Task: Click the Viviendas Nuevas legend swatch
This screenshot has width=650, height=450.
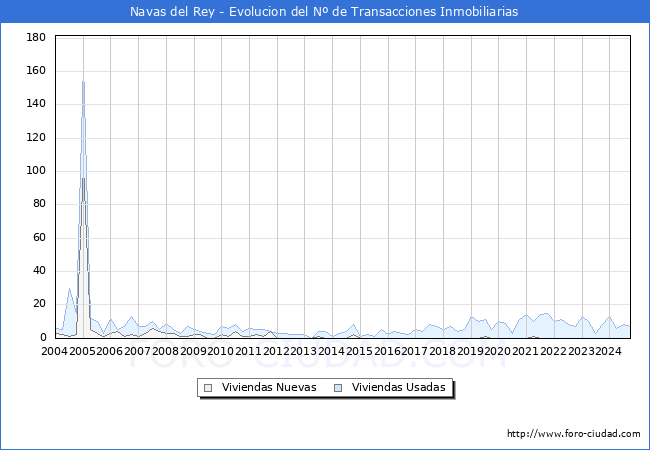Action: [208, 388]
